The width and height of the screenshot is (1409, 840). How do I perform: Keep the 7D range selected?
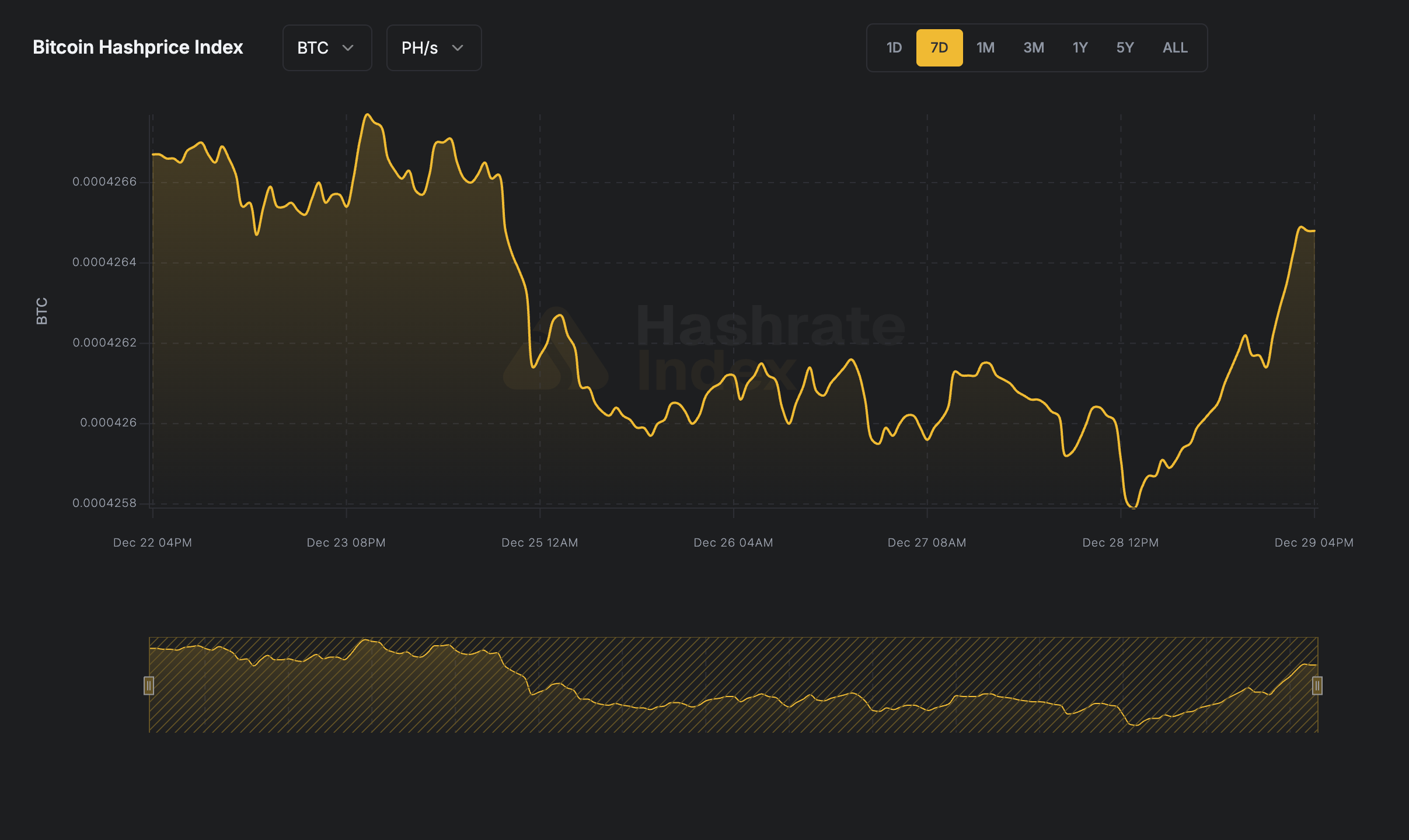[939, 47]
